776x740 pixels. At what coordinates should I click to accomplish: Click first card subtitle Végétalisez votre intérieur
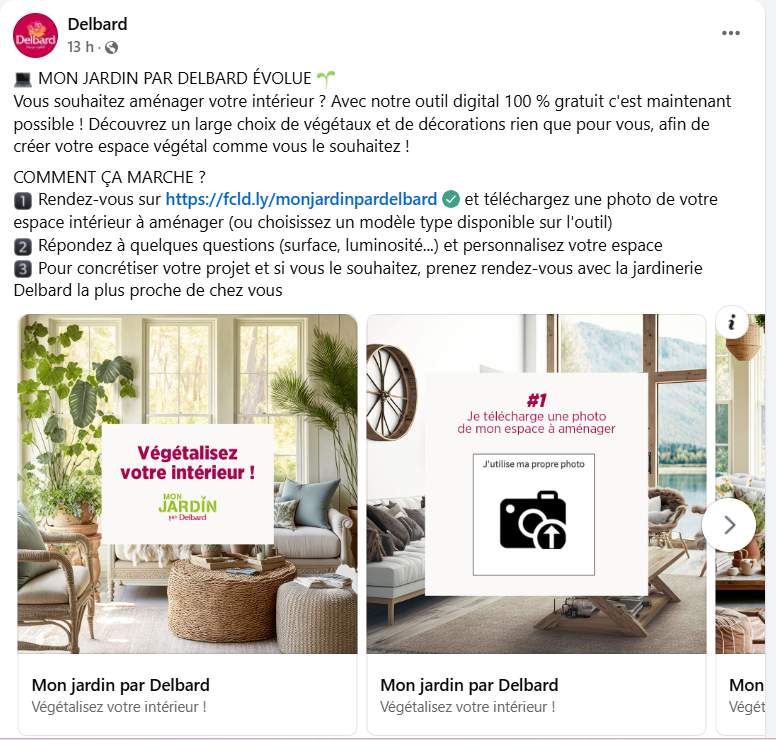119,707
